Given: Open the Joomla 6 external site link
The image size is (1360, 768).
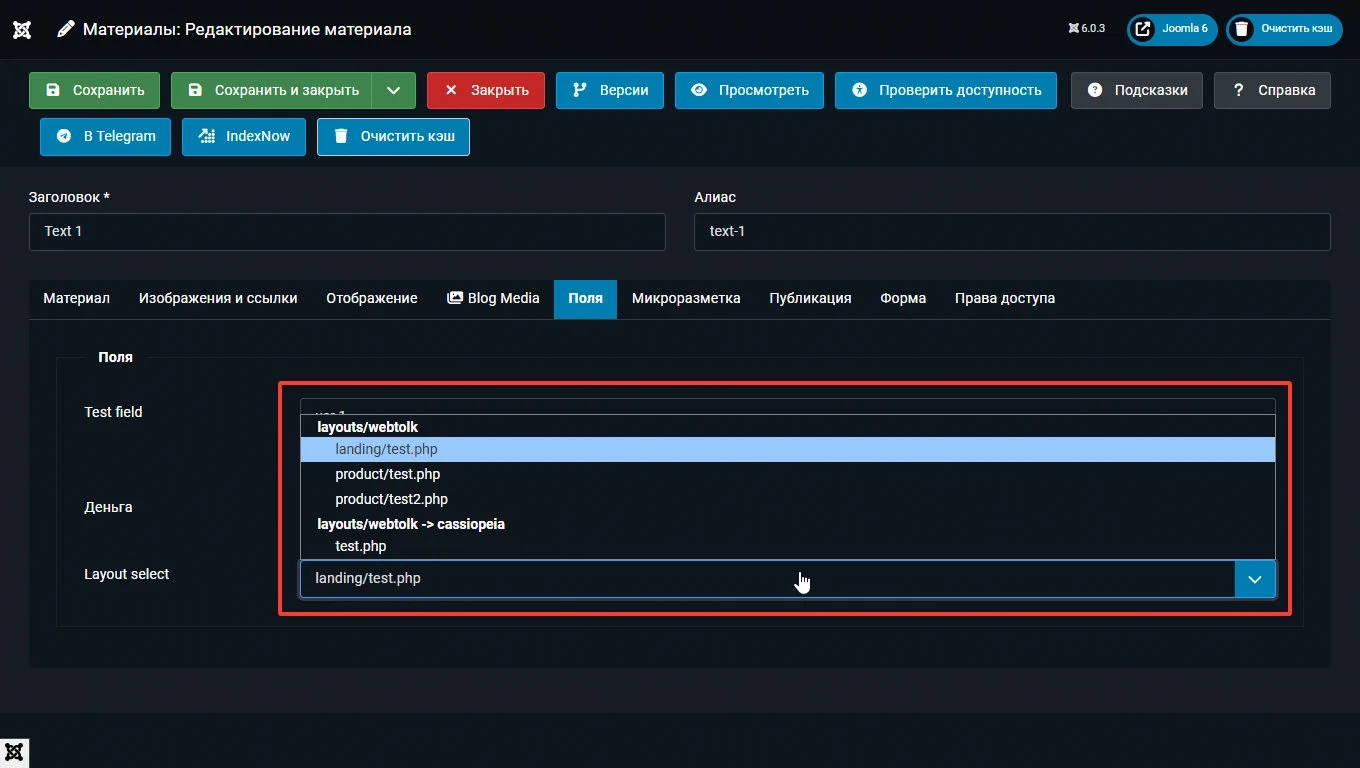Looking at the screenshot, I should coord(1171,29).
